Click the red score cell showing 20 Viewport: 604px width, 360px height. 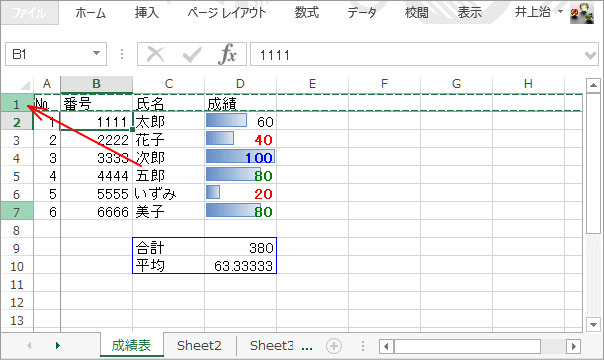click(x=240, y=194)
